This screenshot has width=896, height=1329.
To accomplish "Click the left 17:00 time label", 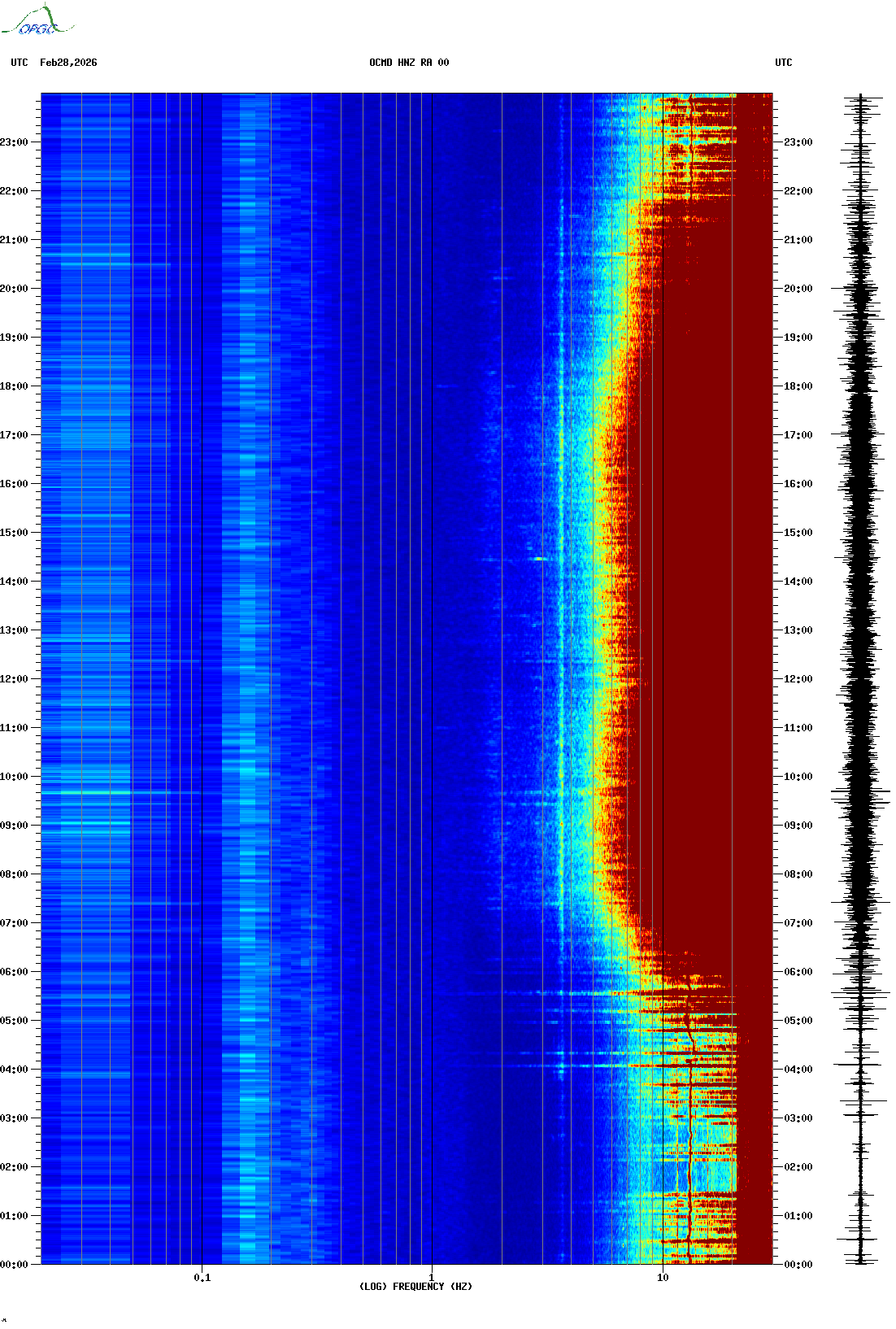I will point(14,435).
